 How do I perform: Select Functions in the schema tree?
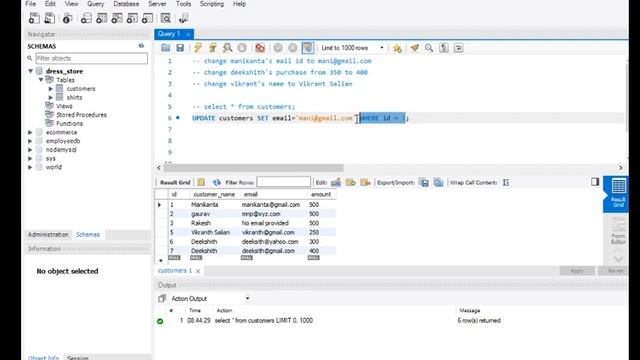tap(69, 123)
